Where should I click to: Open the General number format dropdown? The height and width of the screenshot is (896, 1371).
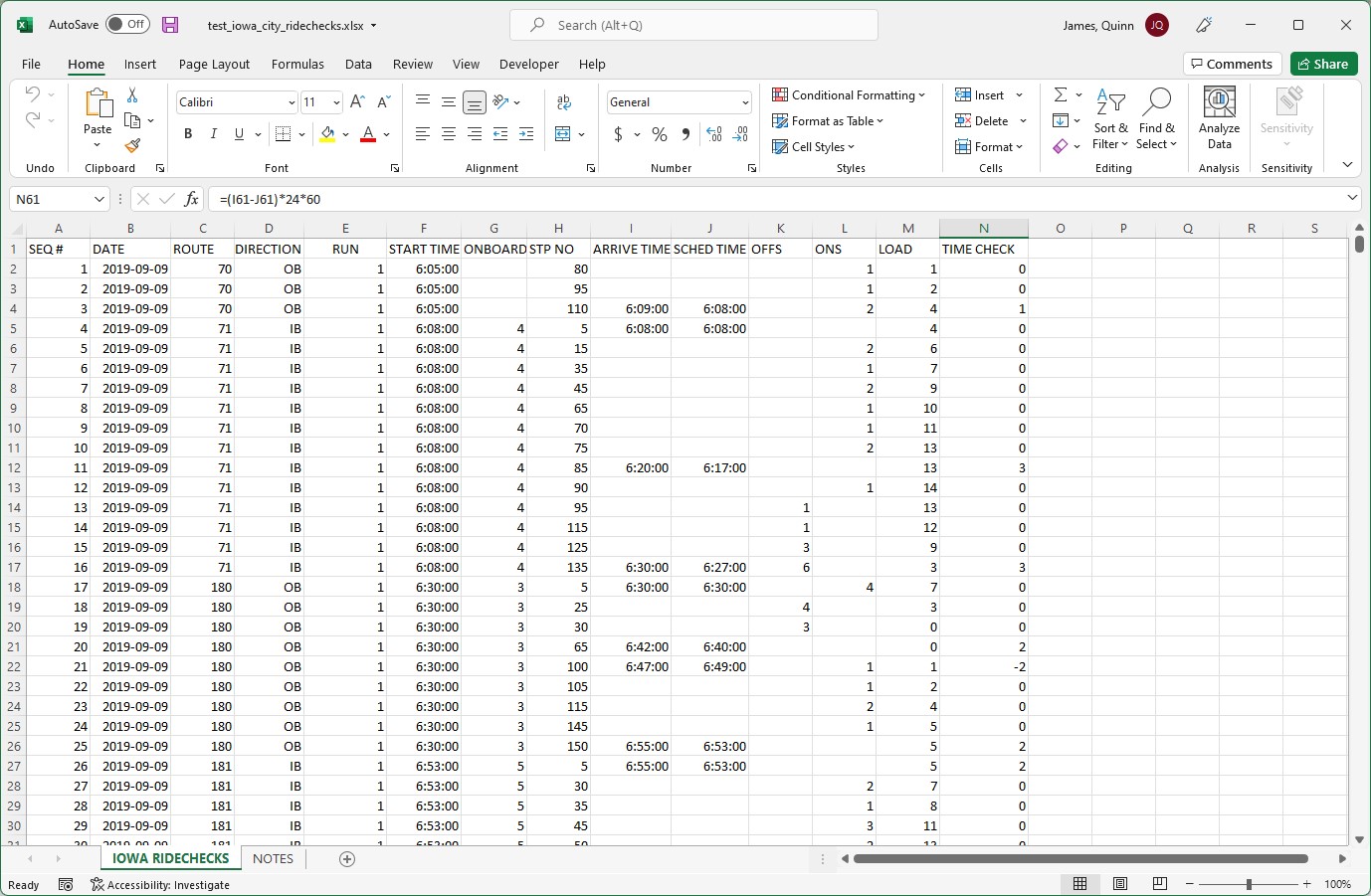coord(746,101)
